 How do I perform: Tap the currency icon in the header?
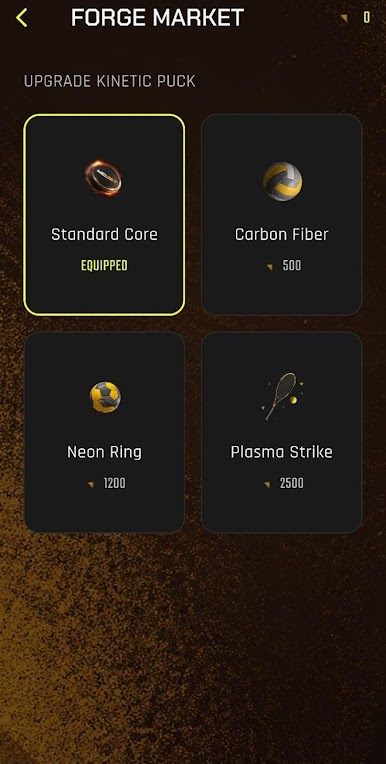tap(345, 18)
